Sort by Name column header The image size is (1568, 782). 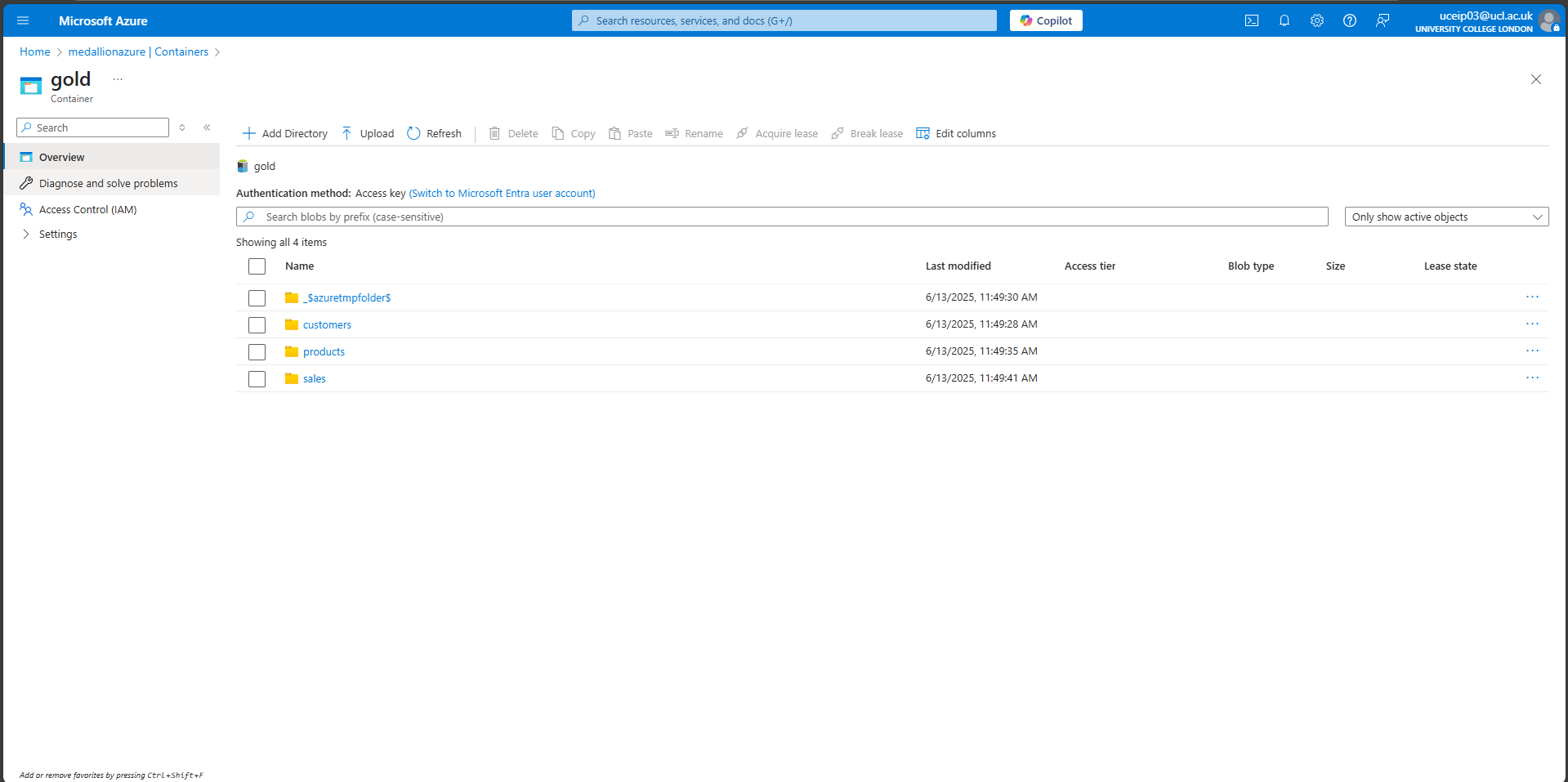tap(299, 266)
